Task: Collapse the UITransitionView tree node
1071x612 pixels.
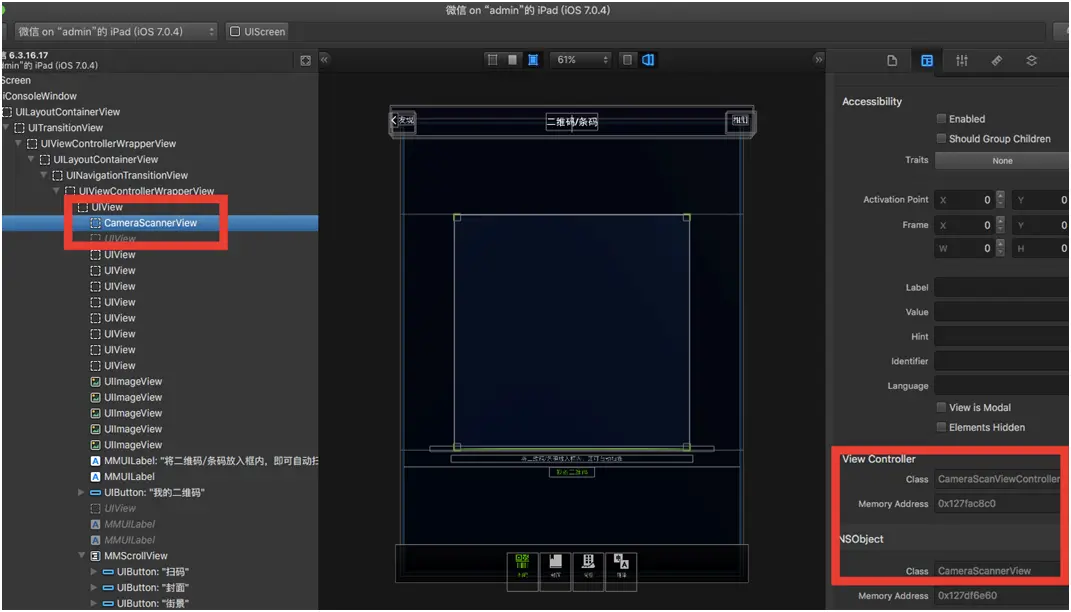Action: tap(7, 128)
